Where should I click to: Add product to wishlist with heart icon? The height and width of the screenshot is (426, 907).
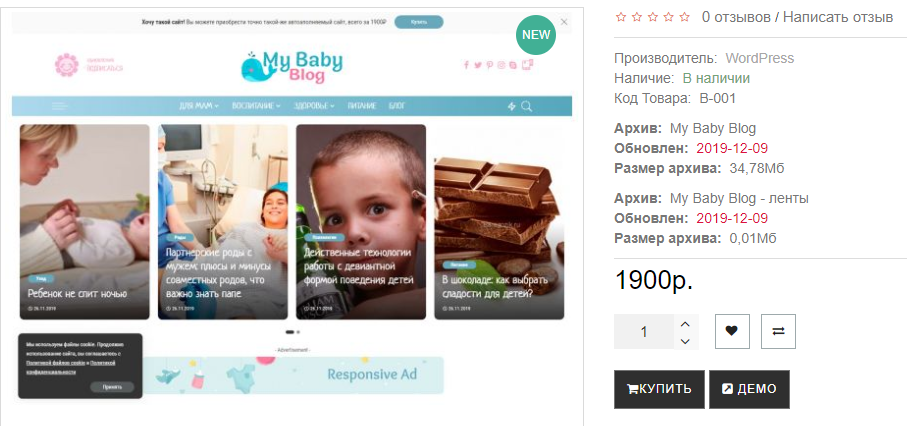[x=732, y=332]
